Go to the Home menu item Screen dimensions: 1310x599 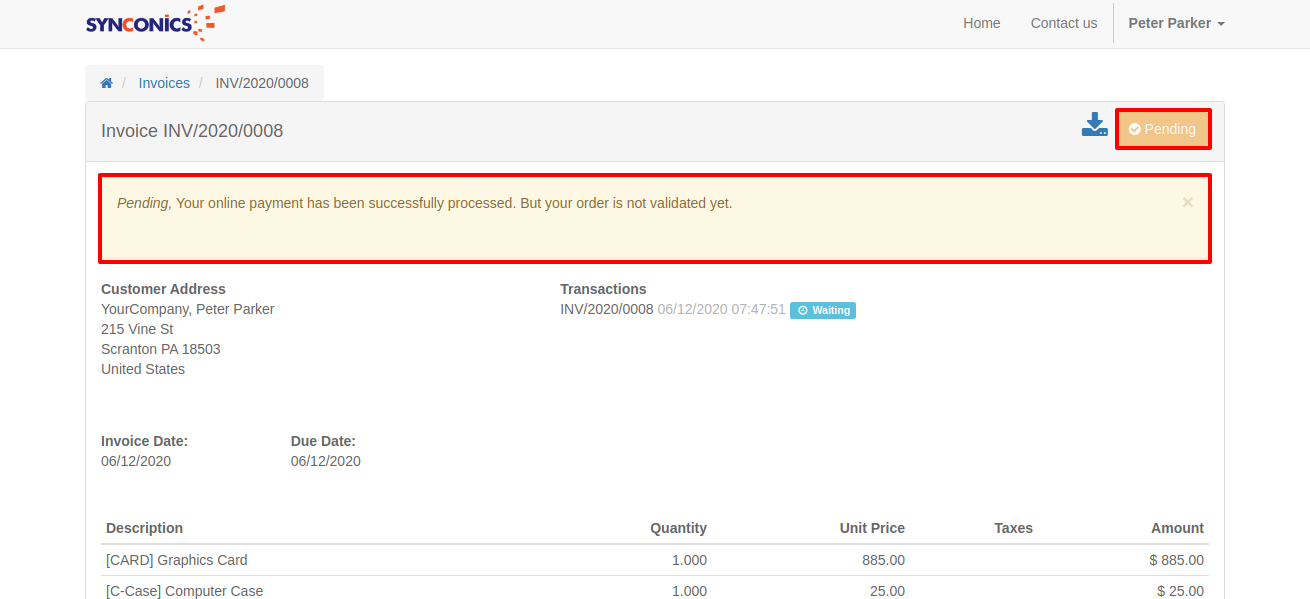click(981, 23)
